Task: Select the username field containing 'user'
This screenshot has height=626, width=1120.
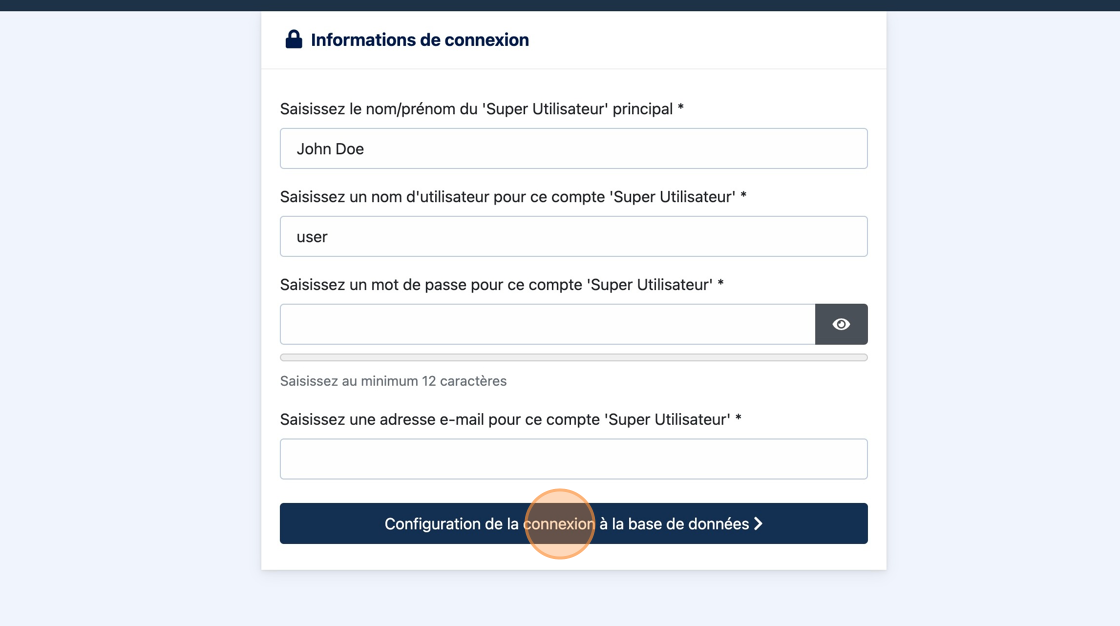Action: 573,237
